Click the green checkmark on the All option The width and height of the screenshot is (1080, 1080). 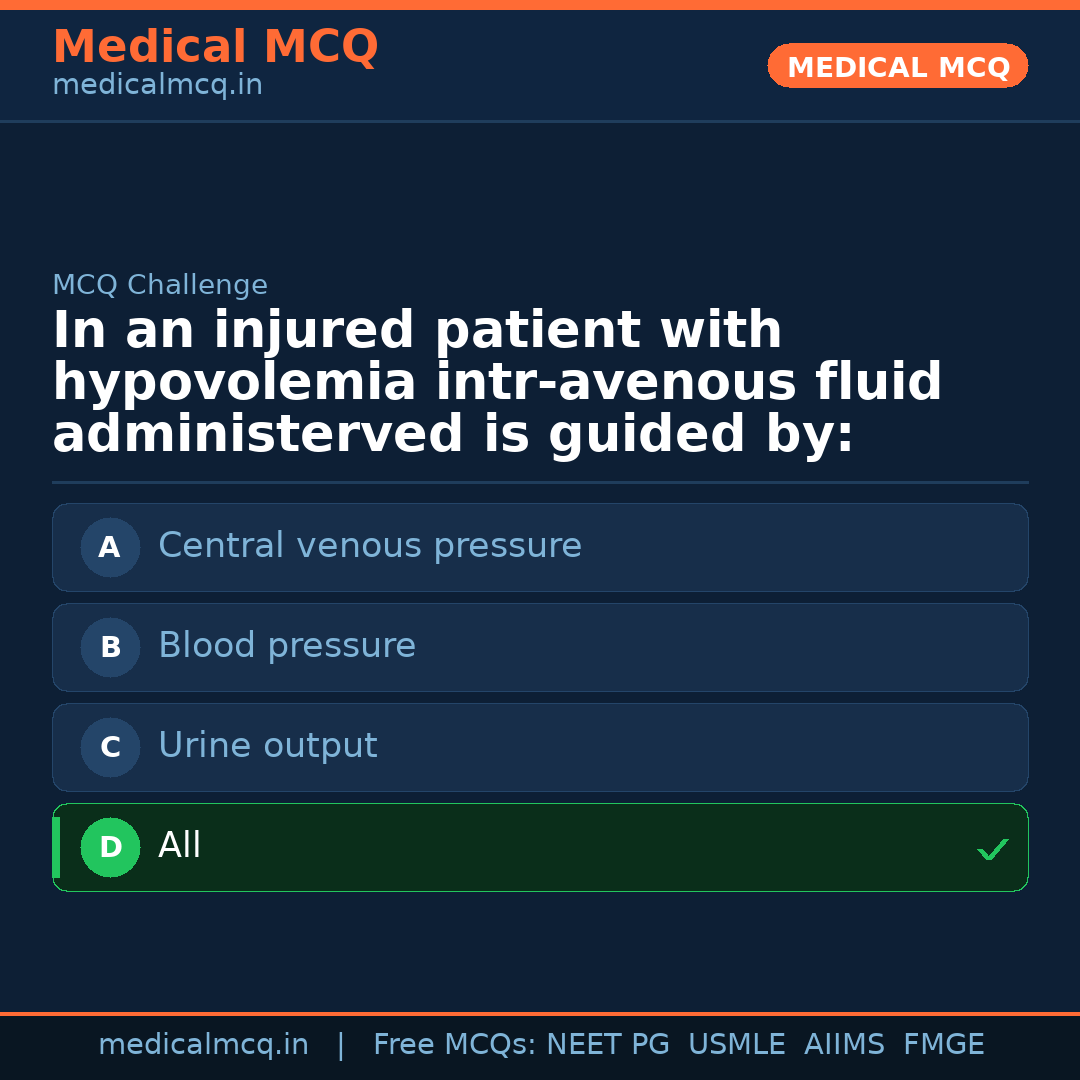[992, 849]
